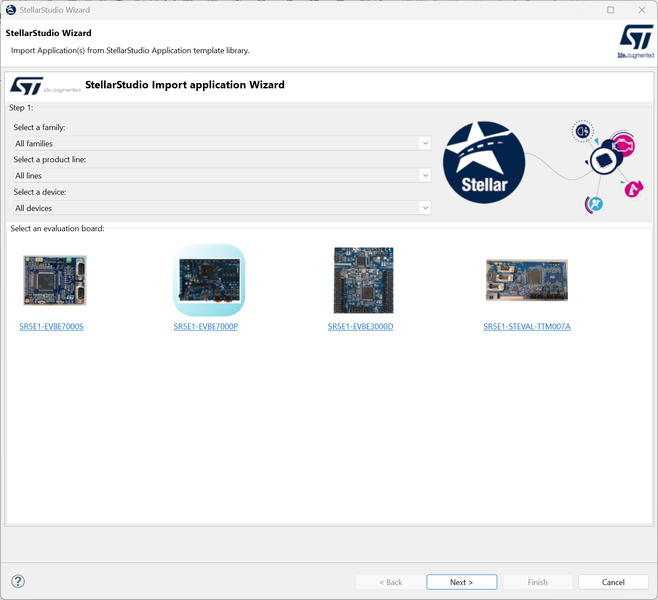Click the disabled Finish button
This screenshot has width=658, height=600.
pos(538,582)
